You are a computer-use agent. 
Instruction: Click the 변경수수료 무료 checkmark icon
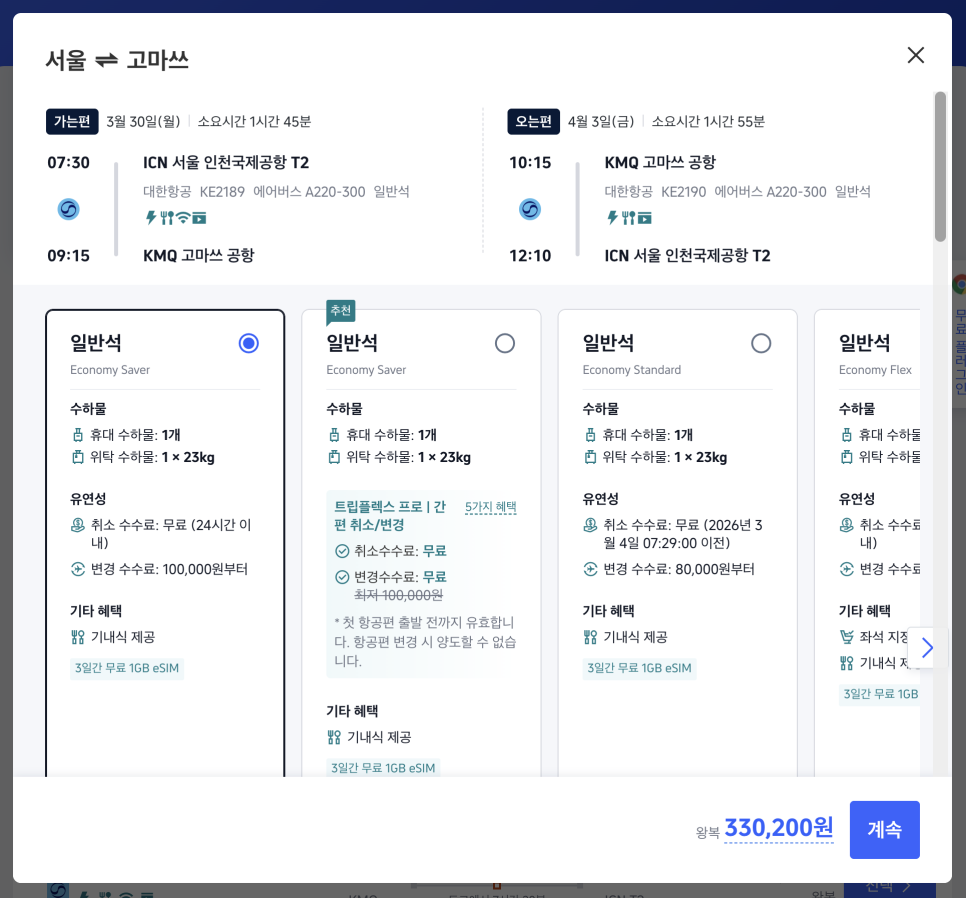(342, 577)
